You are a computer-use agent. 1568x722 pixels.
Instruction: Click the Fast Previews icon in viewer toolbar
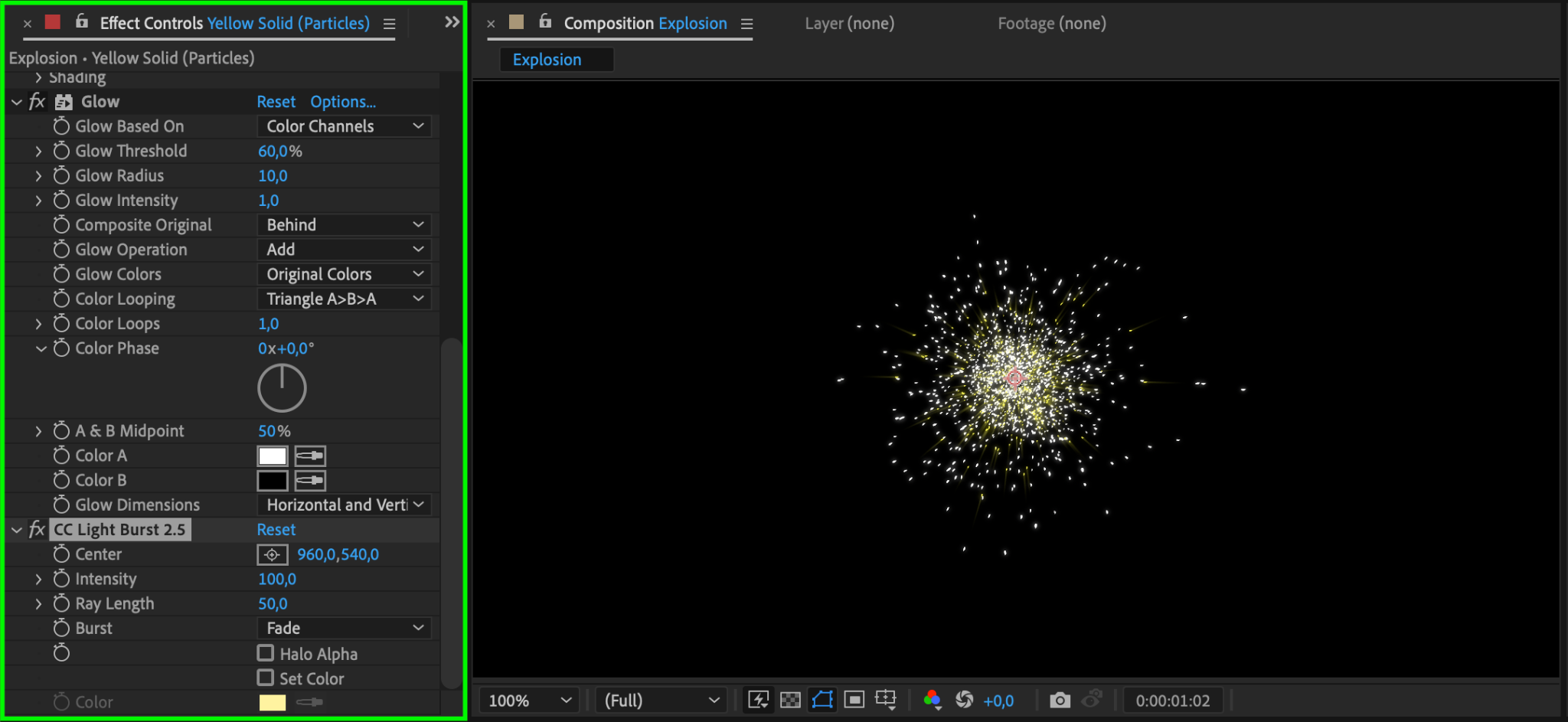(x=759, y=700)
